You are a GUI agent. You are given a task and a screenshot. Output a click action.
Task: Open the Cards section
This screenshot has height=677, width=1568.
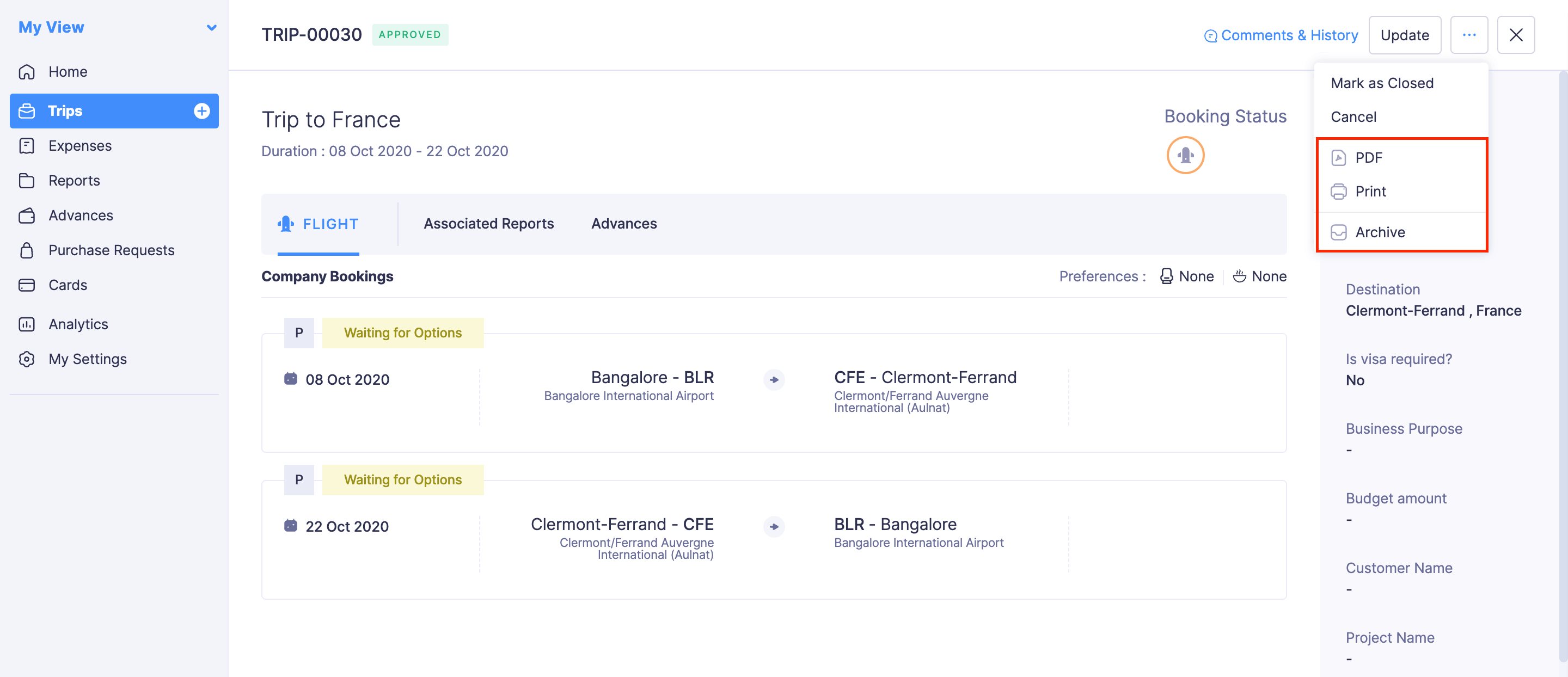[68, 285]
